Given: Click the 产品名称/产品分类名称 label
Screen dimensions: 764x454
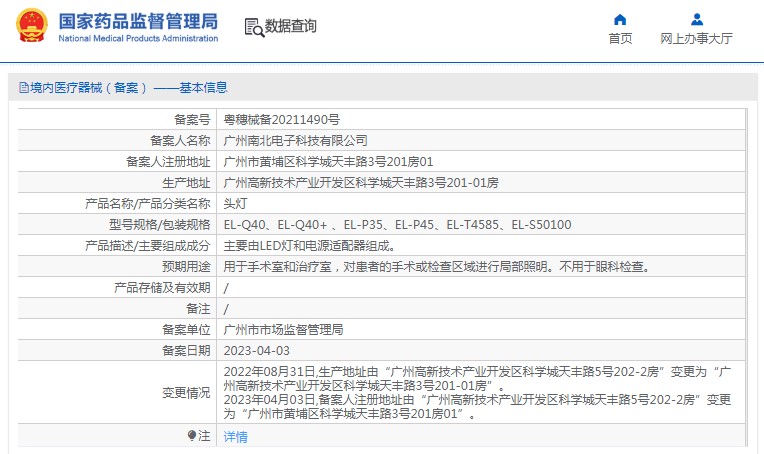Looking at the screenshot, I should 148,204.
